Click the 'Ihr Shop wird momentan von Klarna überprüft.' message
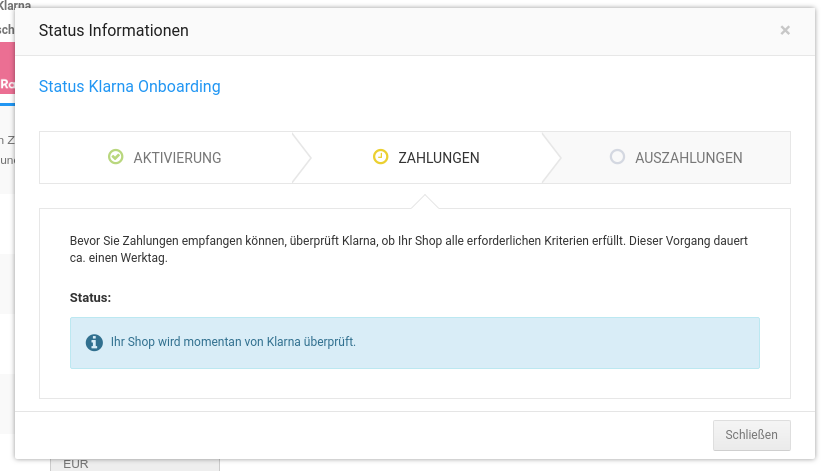The height and width of the screenshot is (471, 831). [x=233, y=342]
